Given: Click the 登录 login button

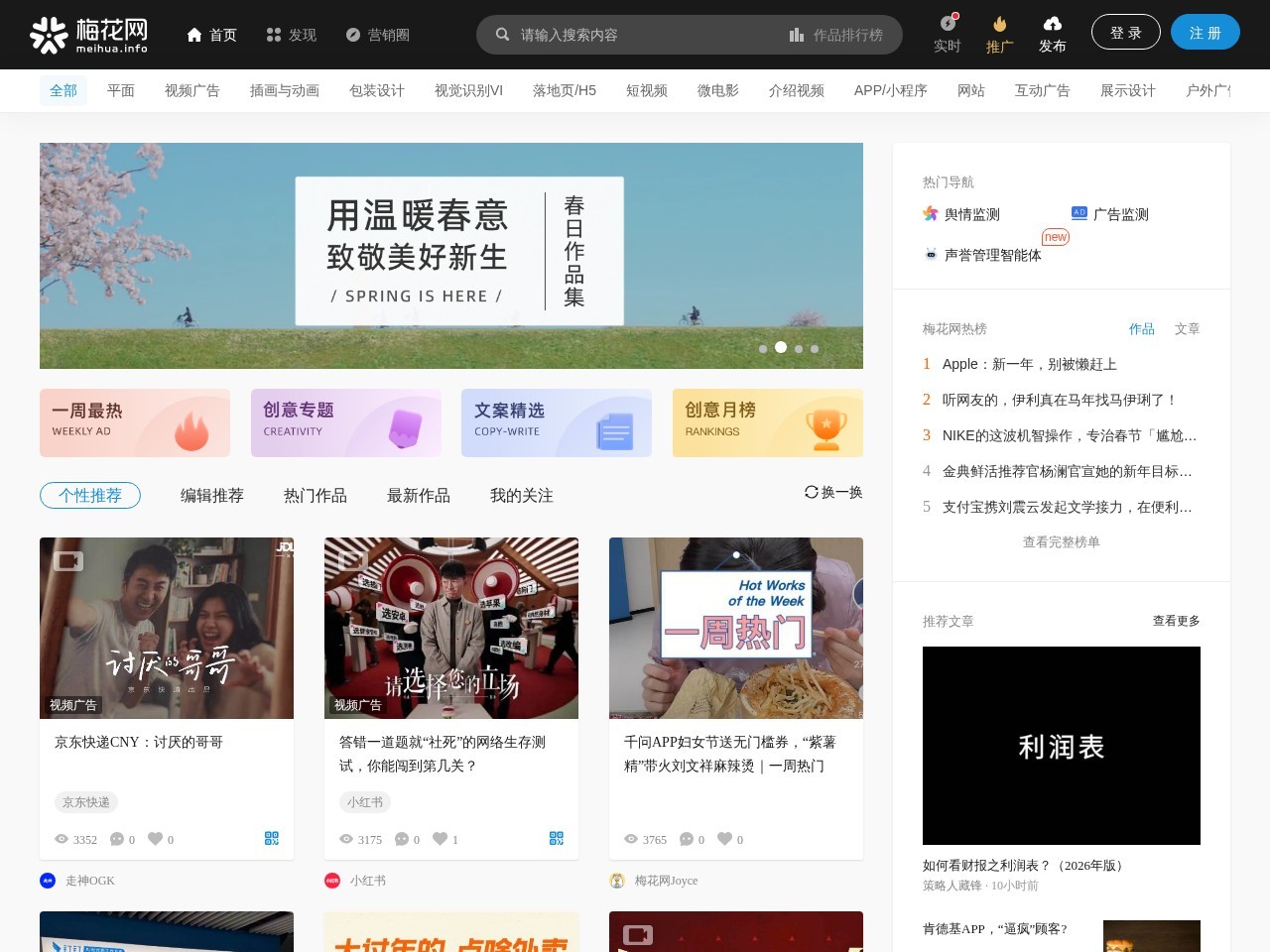Looking at the screenshot, I should [1125, 33].
